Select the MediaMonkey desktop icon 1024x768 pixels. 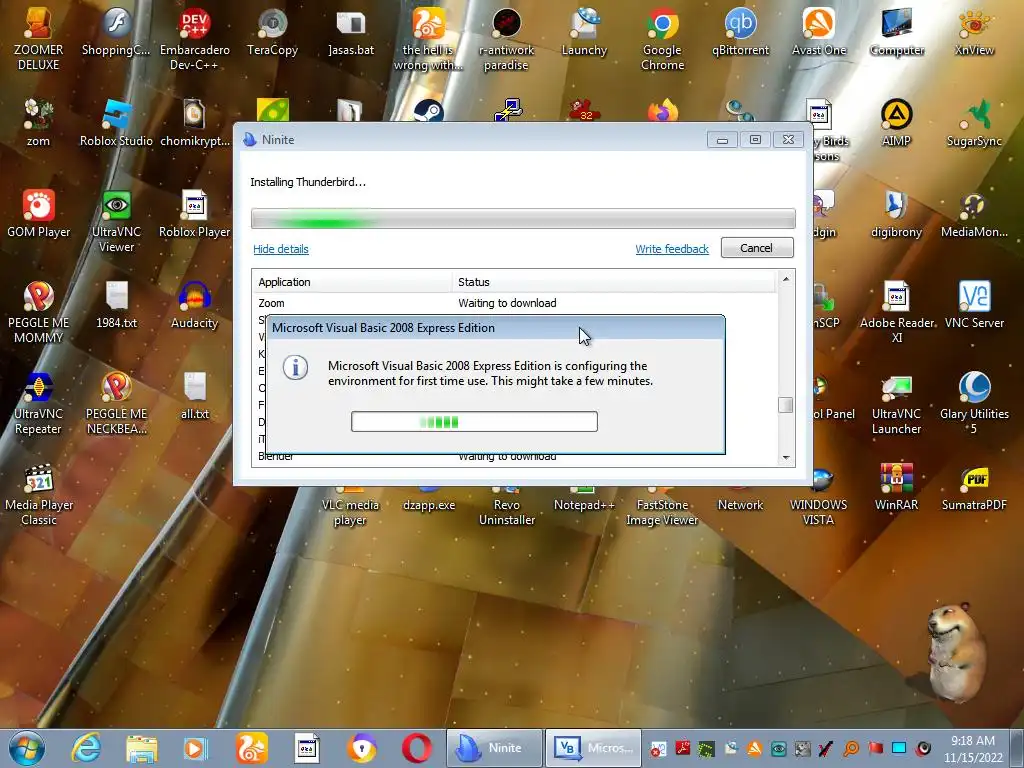[974, 214]
